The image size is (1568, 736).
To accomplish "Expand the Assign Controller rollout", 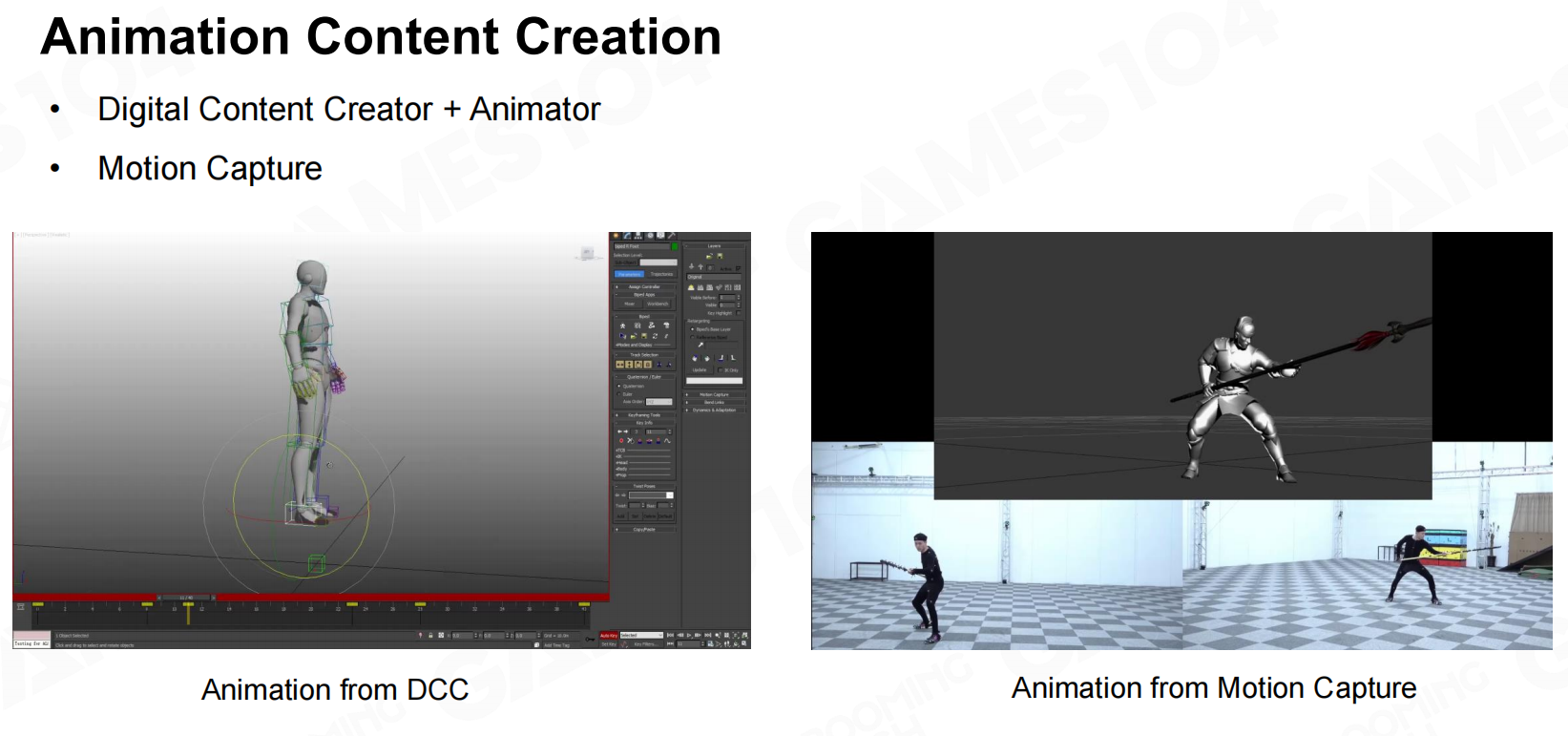I will tap(644, 286).
